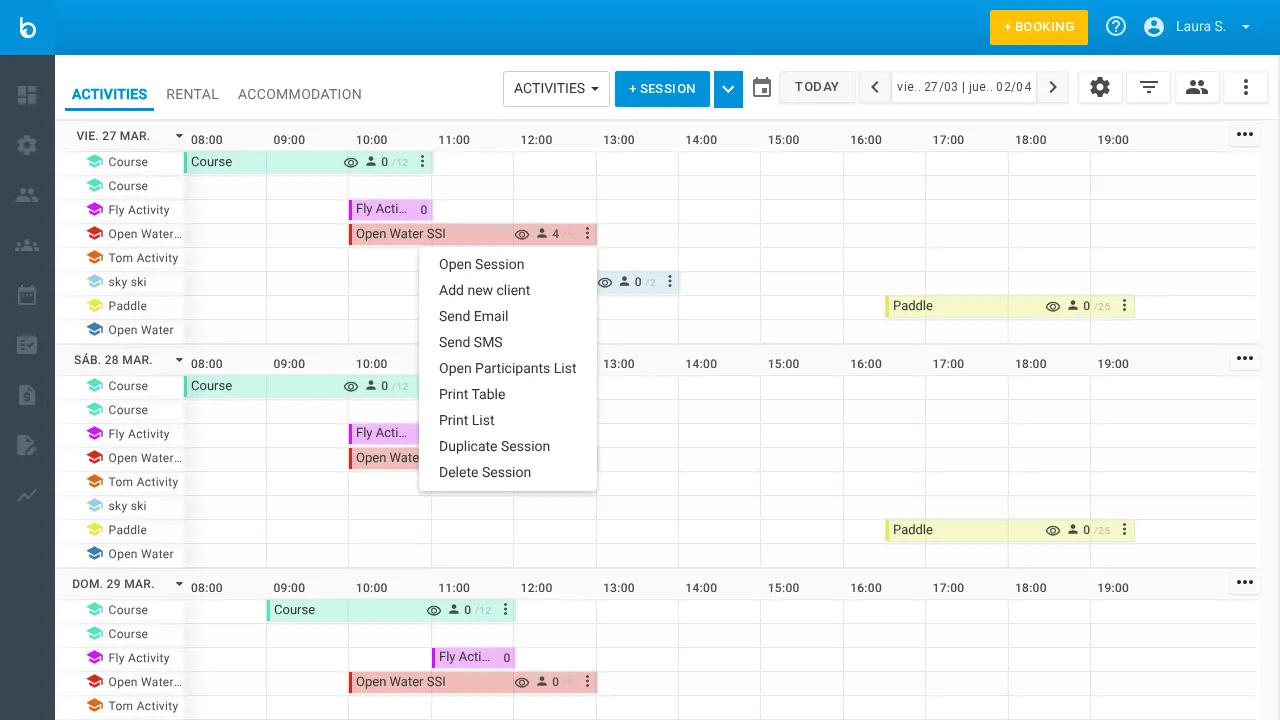Click the filter lines icon
Screen dimensions: 1280x720
1149,88
